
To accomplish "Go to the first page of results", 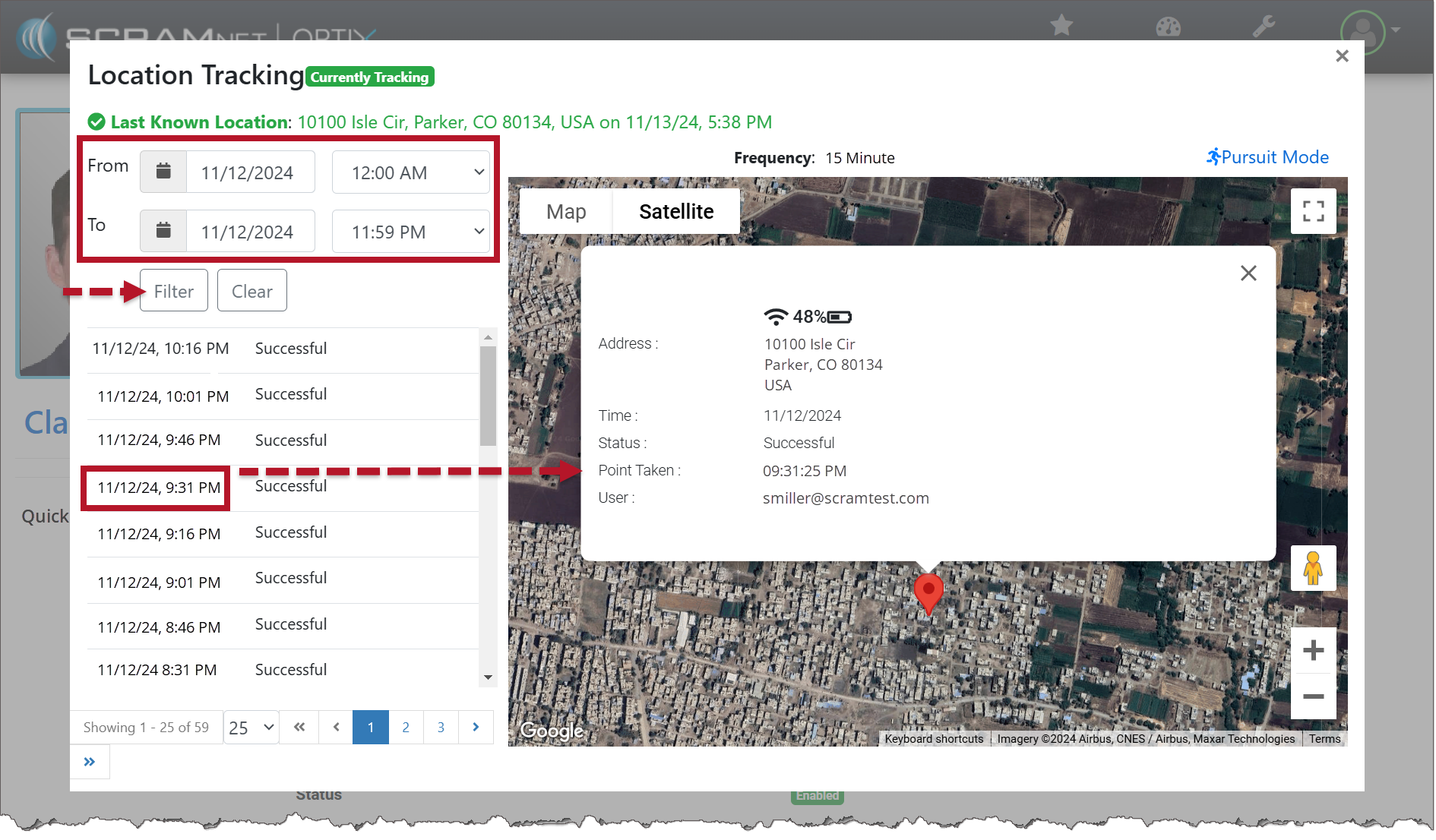I will [299, 727].
